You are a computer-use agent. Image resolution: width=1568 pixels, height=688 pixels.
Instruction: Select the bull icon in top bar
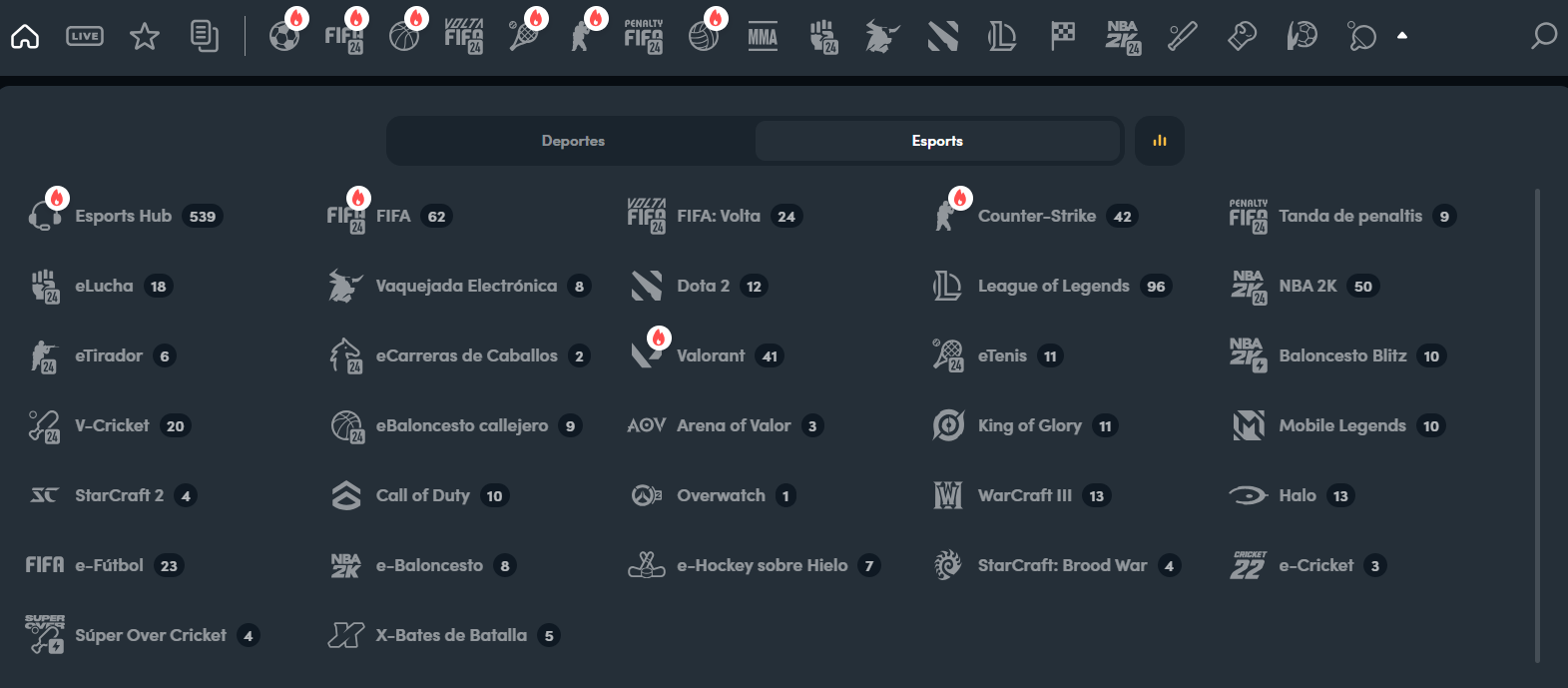(882, 37)
